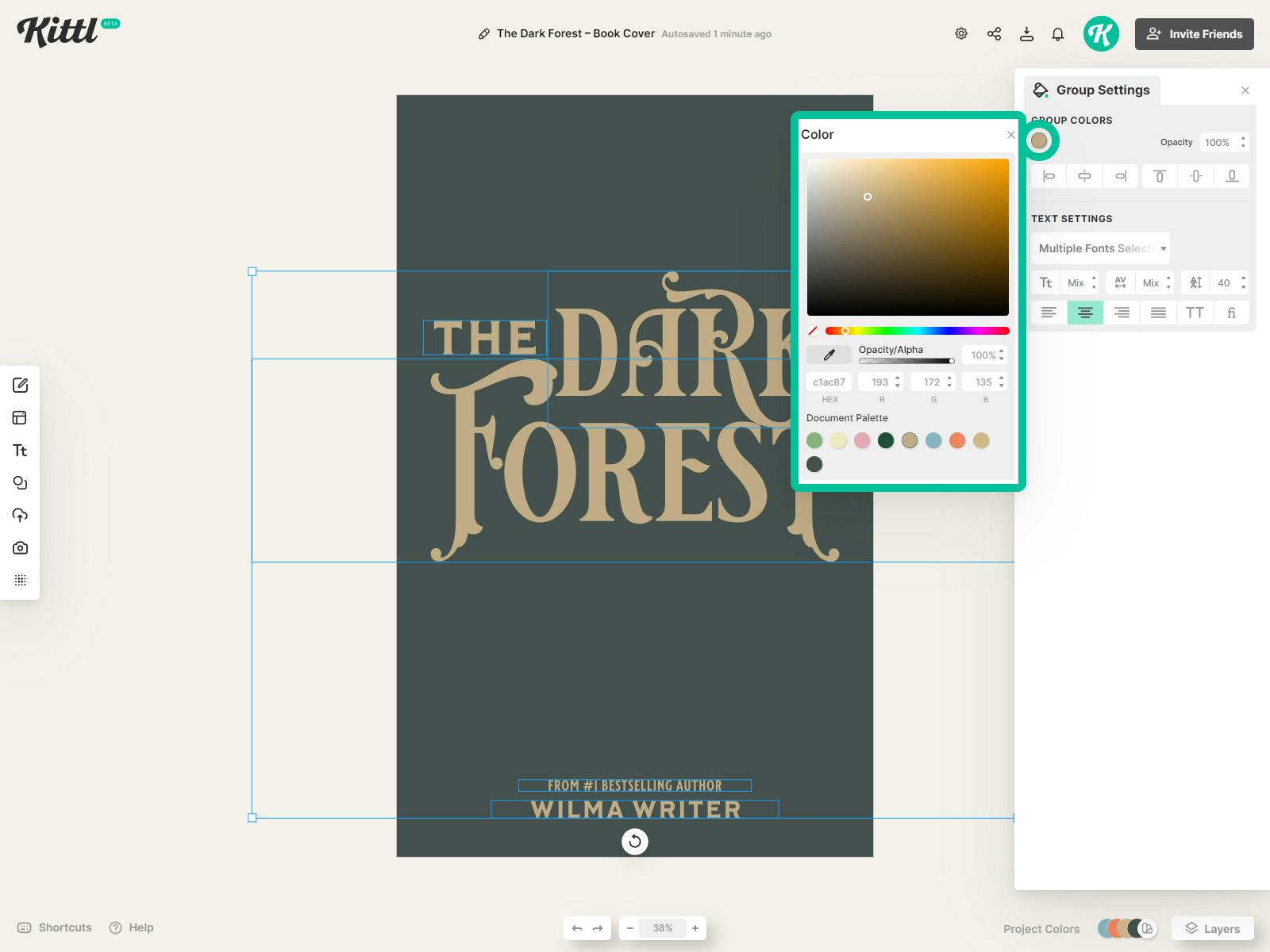Click the Invite Friends button
Image resolution: width=1270 pixels, height=952 pixels.
(1194, 33)
